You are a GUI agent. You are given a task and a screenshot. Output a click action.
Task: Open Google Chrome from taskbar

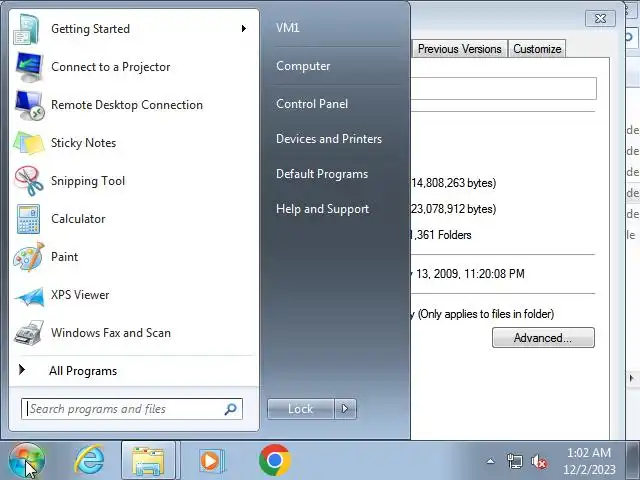pos(275,460)
